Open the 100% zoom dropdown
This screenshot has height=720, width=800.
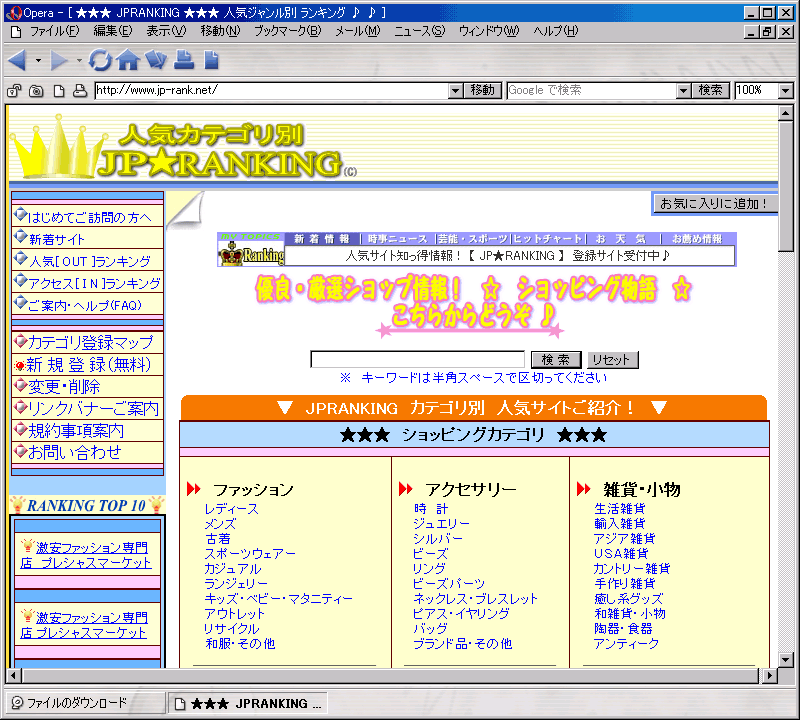tap(786, 91)
